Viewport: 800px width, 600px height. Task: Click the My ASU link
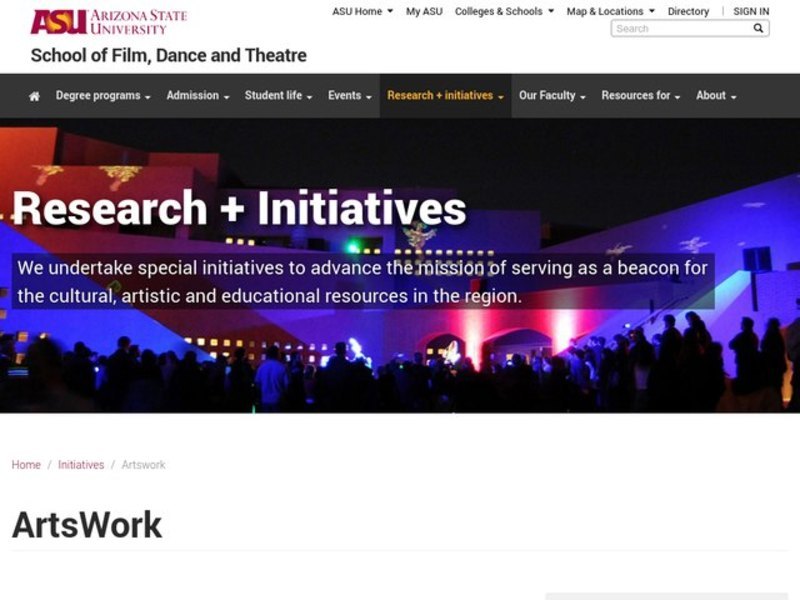(x=424, y=12)
